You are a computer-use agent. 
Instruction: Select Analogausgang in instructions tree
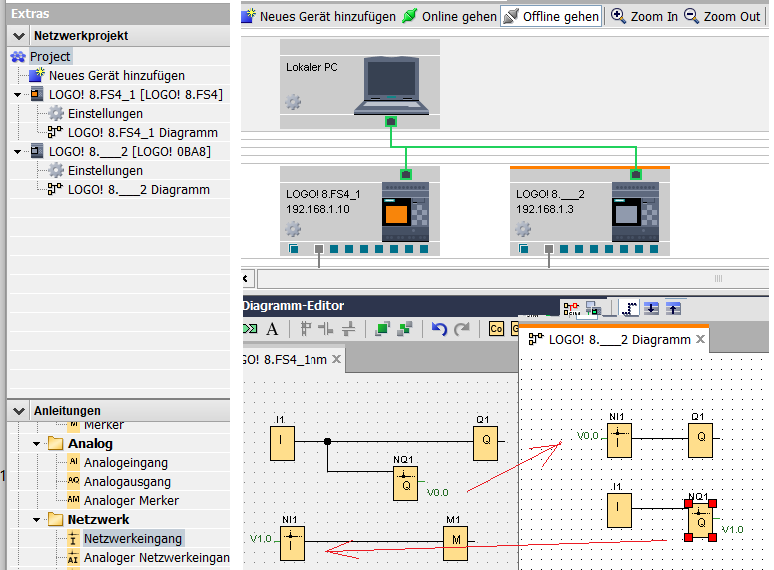point(126,482)
